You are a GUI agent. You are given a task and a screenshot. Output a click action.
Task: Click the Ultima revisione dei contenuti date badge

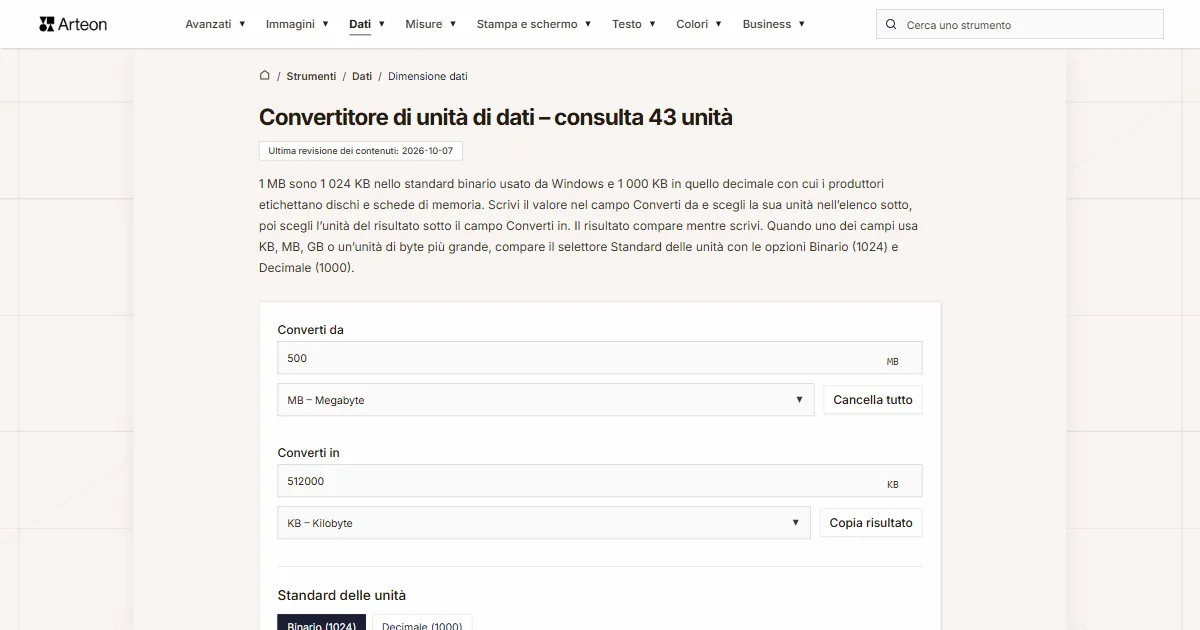(x=361, y=151)
